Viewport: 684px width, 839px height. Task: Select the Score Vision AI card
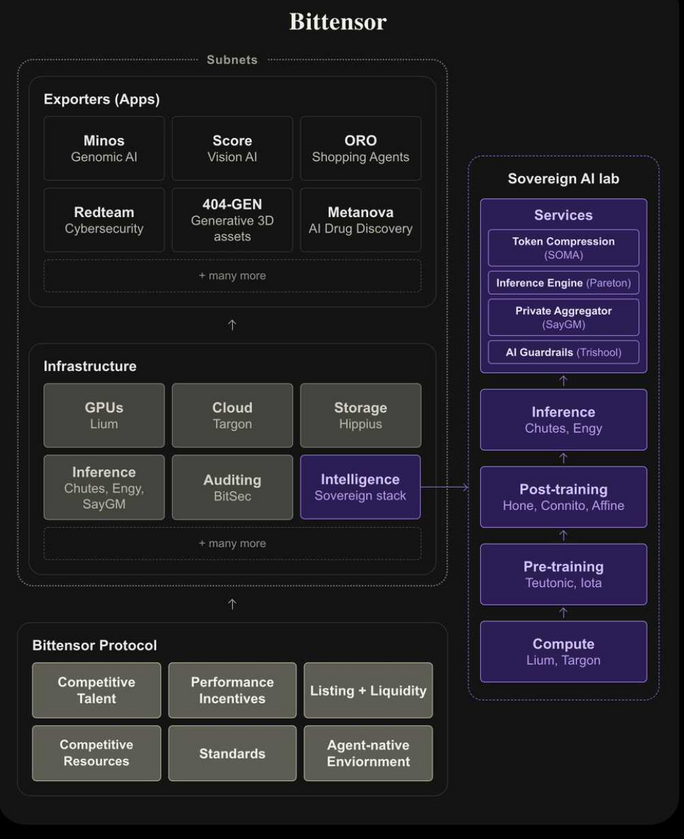click(x=232, y=148)
